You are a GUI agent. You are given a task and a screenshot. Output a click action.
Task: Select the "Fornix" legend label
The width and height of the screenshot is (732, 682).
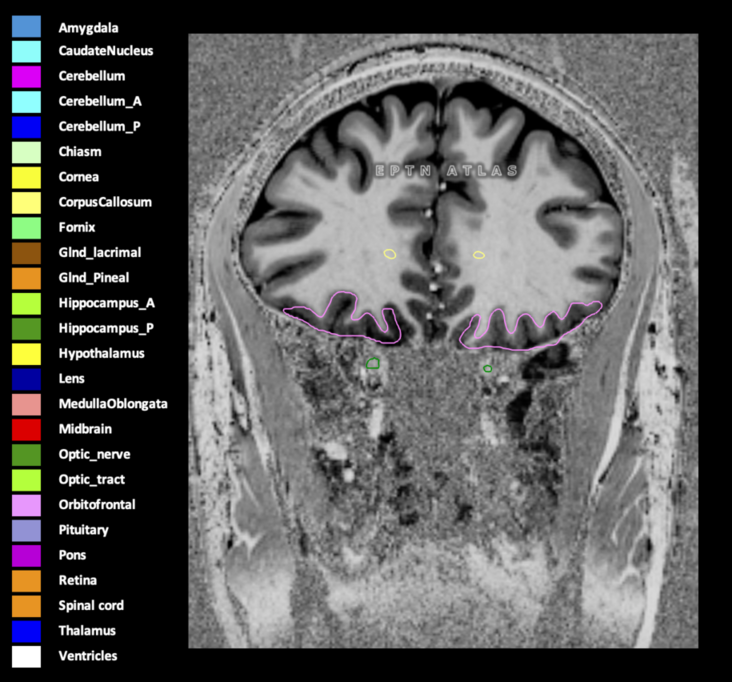pyautogui.click(x=77, y=227)
